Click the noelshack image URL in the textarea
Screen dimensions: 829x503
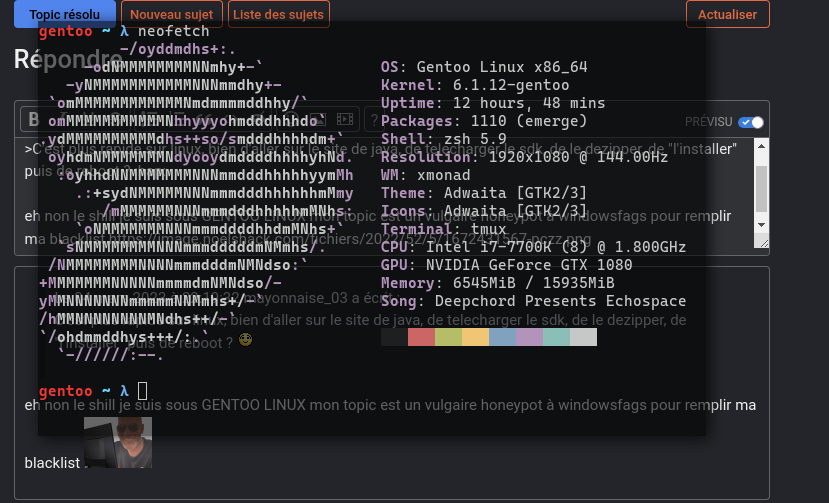tap(349, 239)
